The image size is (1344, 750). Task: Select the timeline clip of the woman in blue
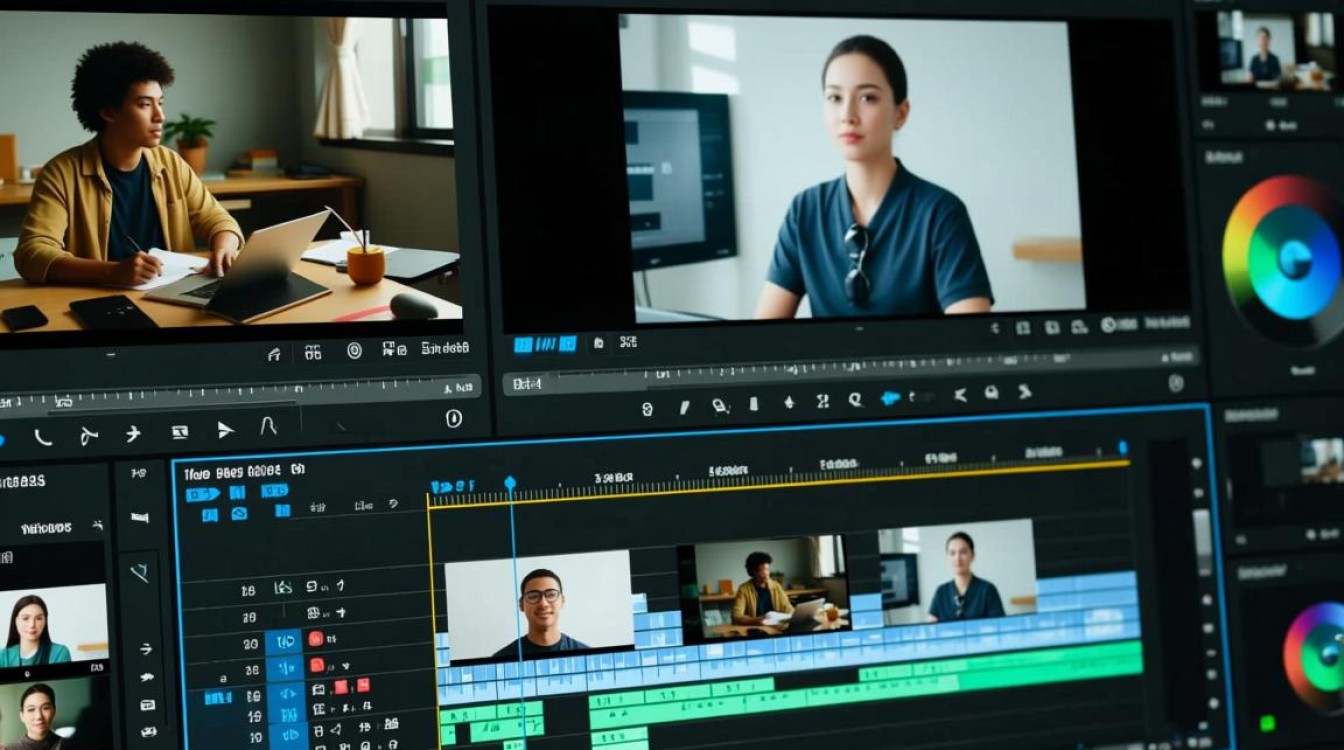point(957,572)
